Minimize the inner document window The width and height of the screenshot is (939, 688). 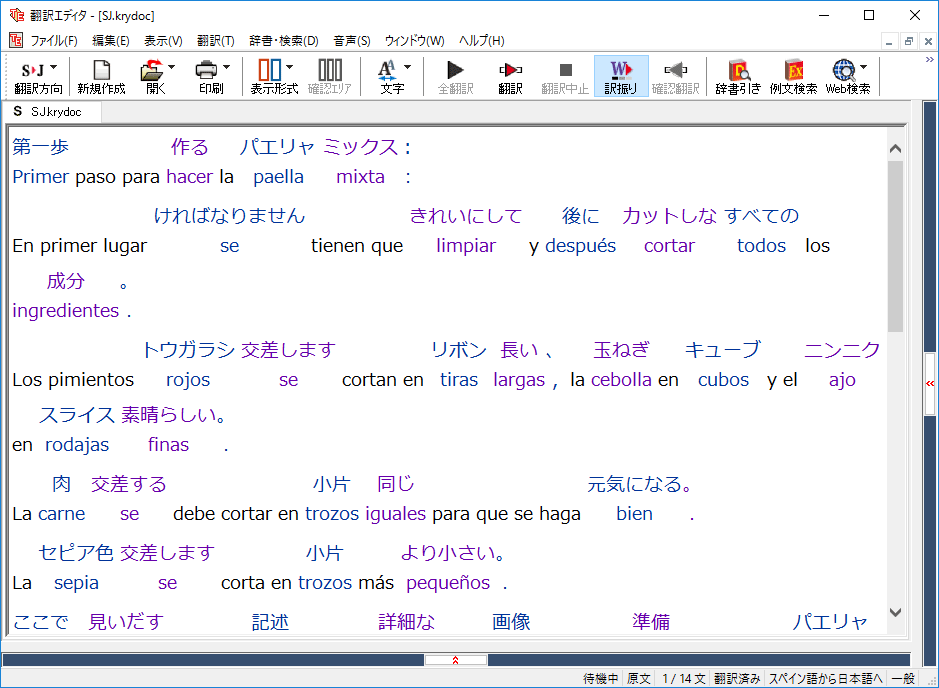tap(889, 41)
